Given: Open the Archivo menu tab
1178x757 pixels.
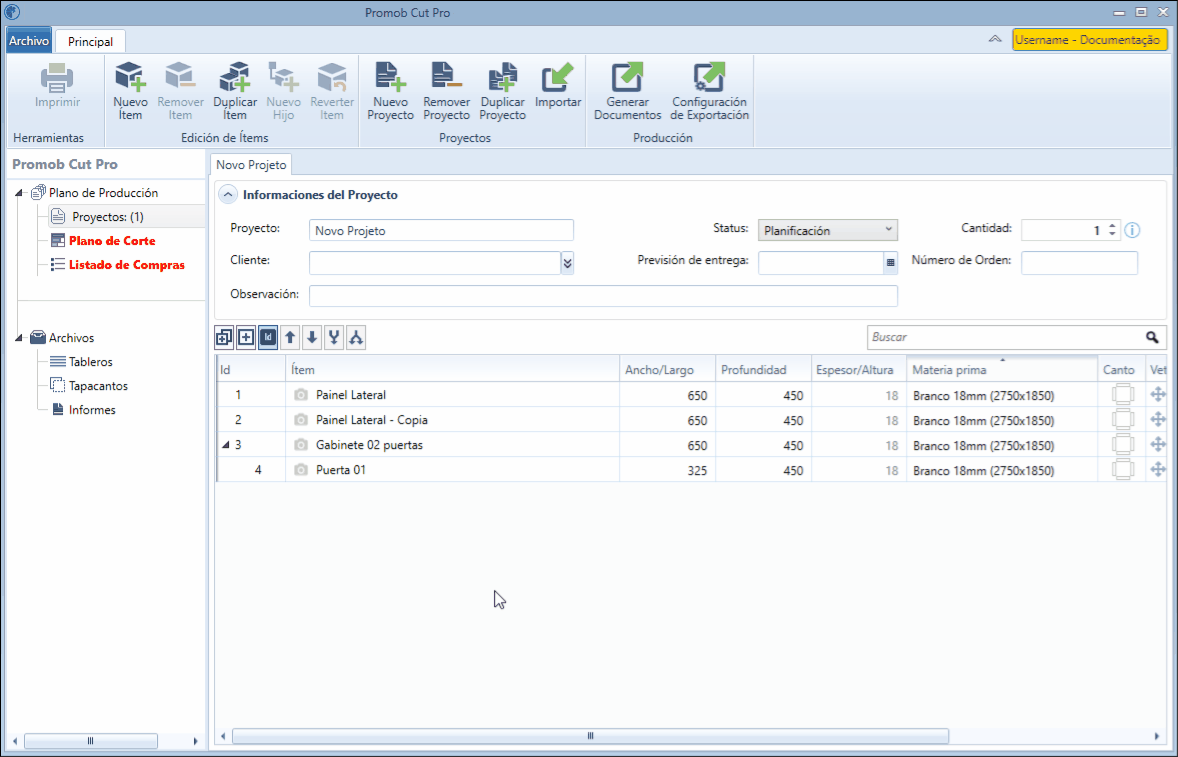Looking at the screenshot, I should click(x=29, y=41).
